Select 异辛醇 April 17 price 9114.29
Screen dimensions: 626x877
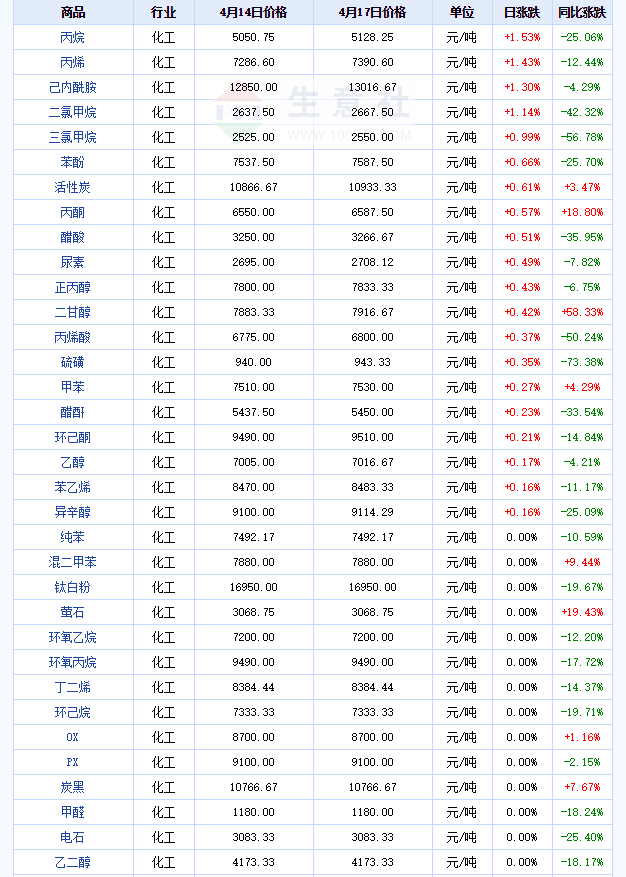[x=373, y=512]
